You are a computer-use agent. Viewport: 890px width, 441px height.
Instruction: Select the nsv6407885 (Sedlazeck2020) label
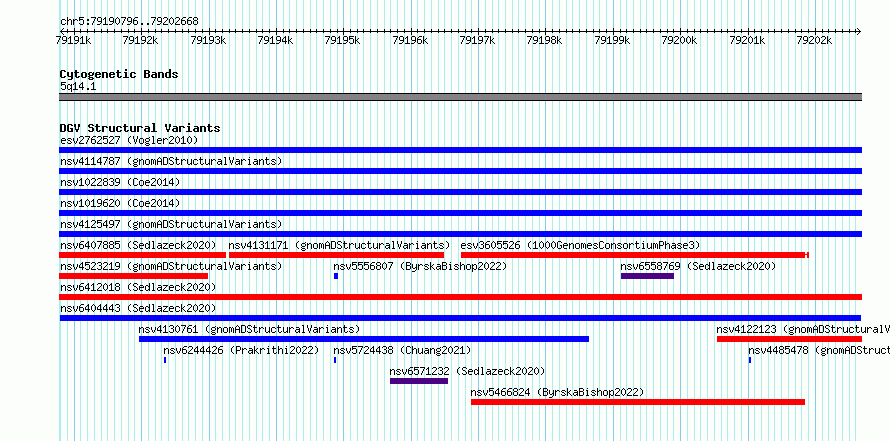point(138,245)
